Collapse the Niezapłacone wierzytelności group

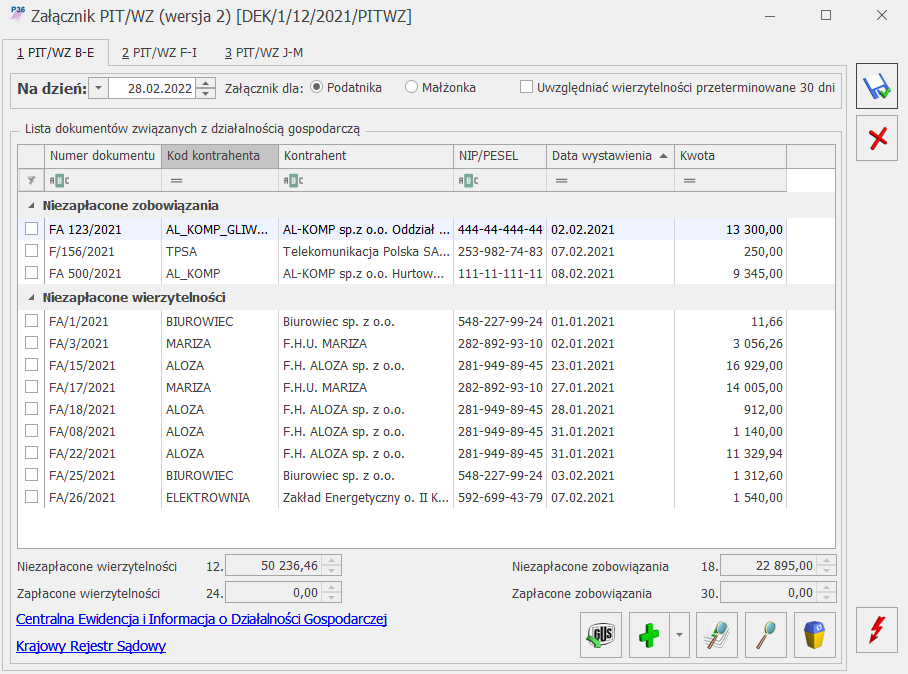(31, 298)
